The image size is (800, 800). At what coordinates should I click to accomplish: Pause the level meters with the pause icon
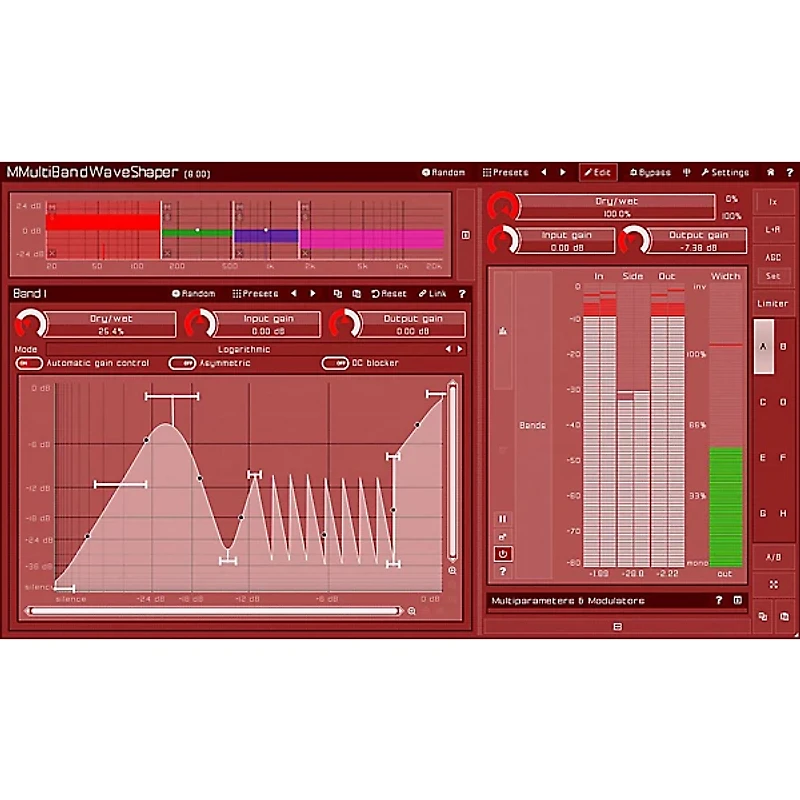tap(505, 518)
